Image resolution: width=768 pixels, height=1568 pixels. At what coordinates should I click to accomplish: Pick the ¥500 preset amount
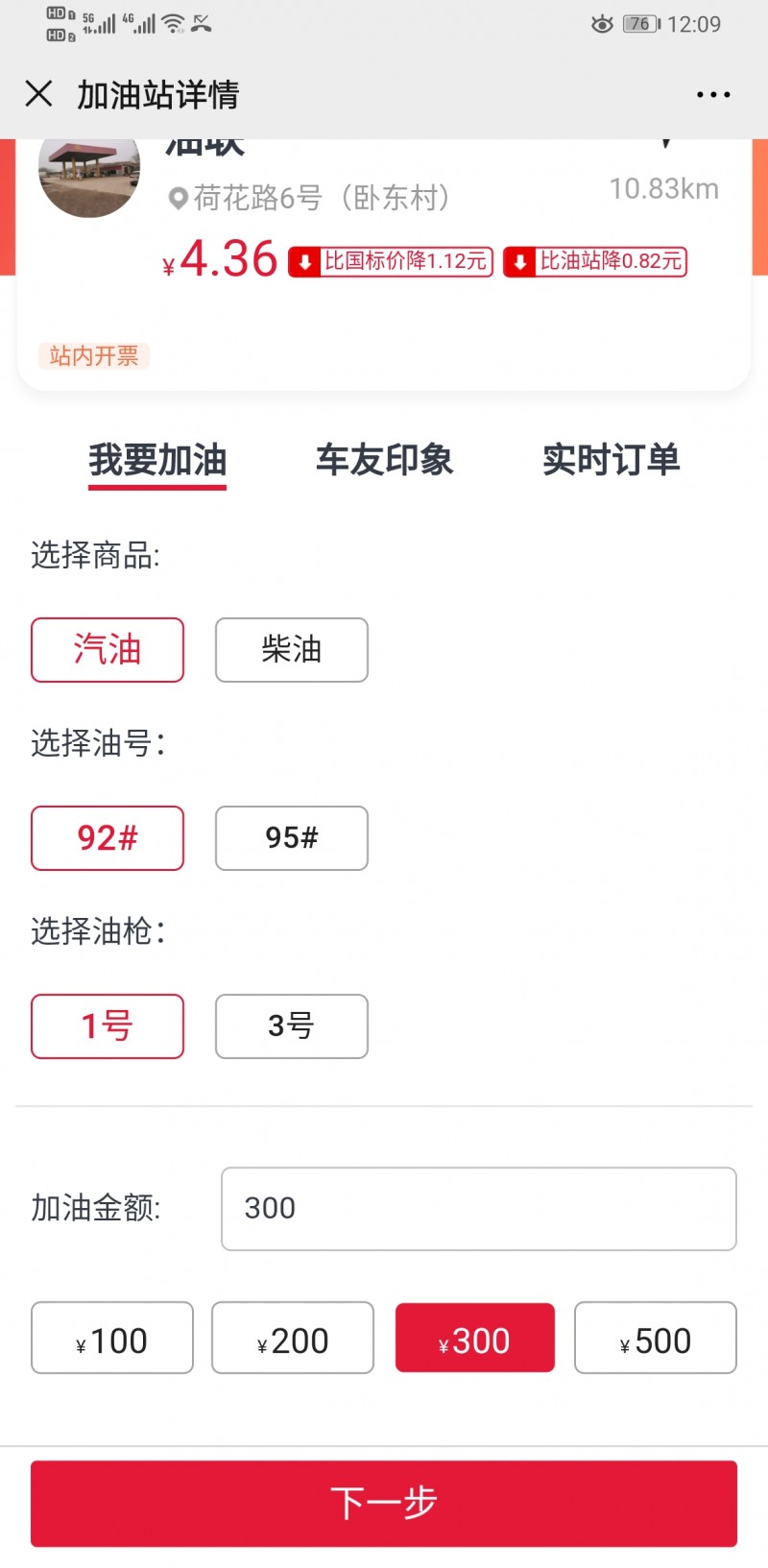(656, 1338)
